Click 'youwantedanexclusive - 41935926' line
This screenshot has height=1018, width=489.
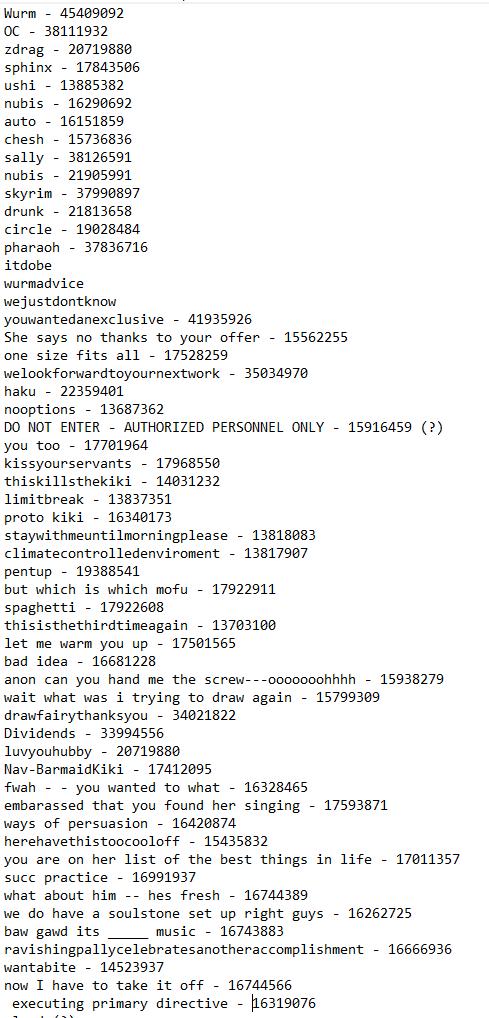pyautogui.click(x=128, y=319)
